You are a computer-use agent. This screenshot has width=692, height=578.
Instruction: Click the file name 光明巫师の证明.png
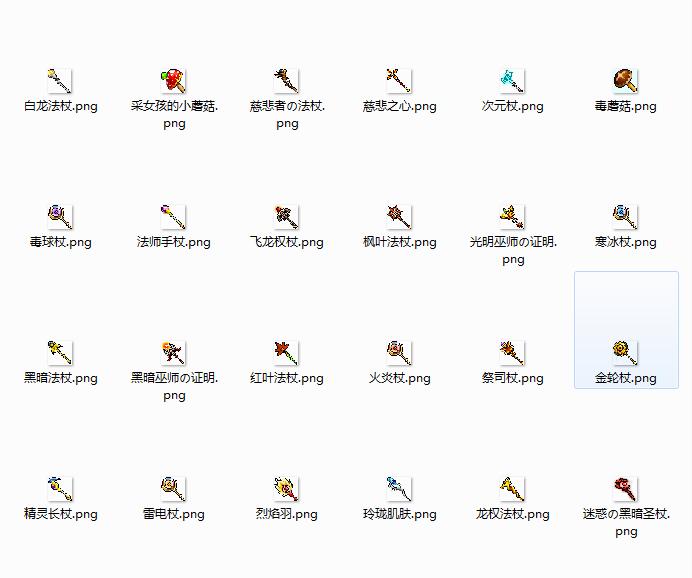(513, 251)
